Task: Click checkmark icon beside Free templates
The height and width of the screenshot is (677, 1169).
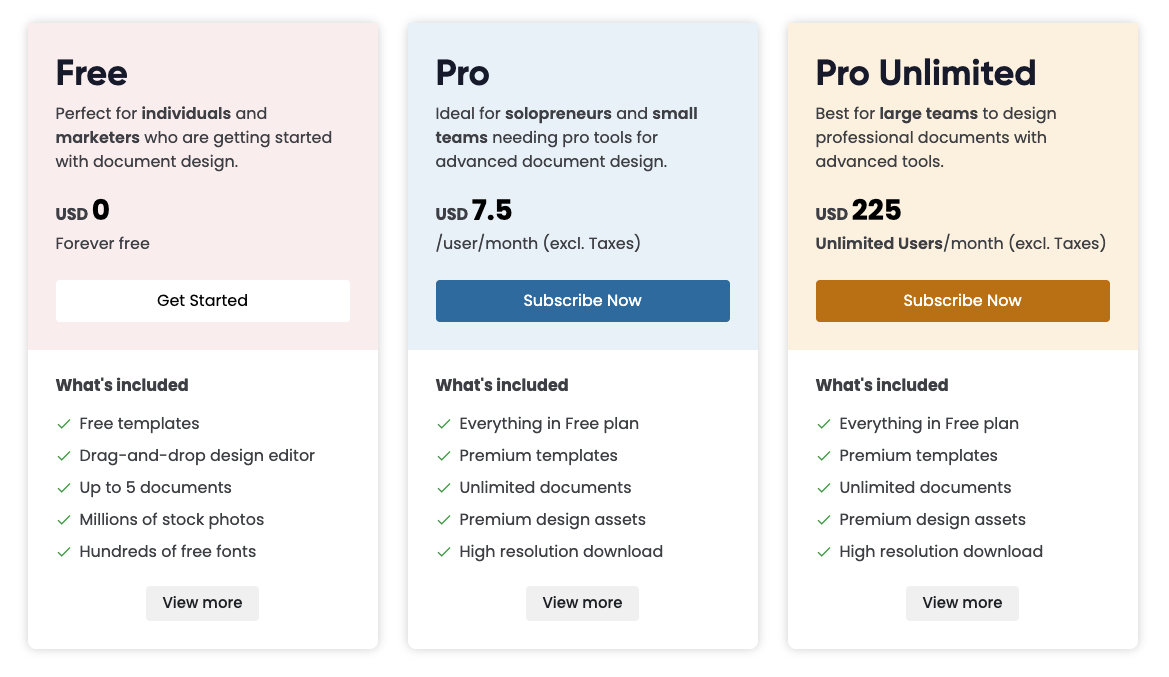Action: tap(64, 424)
